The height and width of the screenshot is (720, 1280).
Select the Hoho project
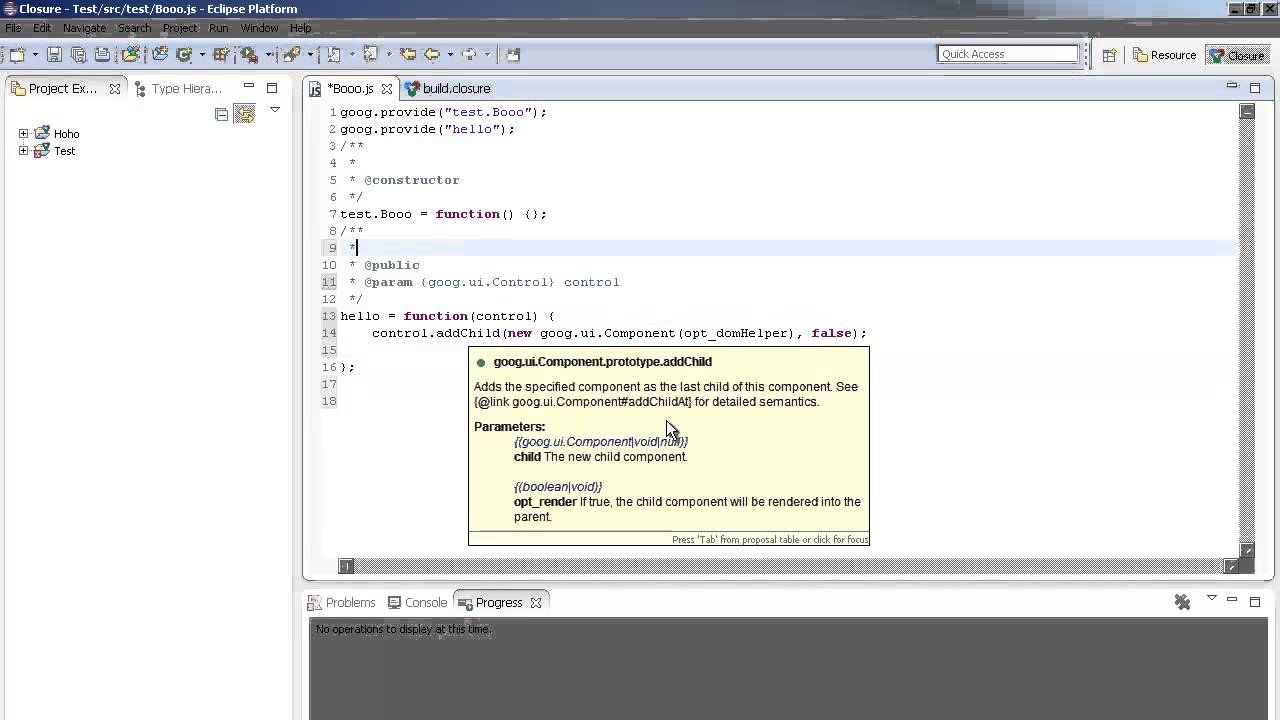click(x=66, y=134)
